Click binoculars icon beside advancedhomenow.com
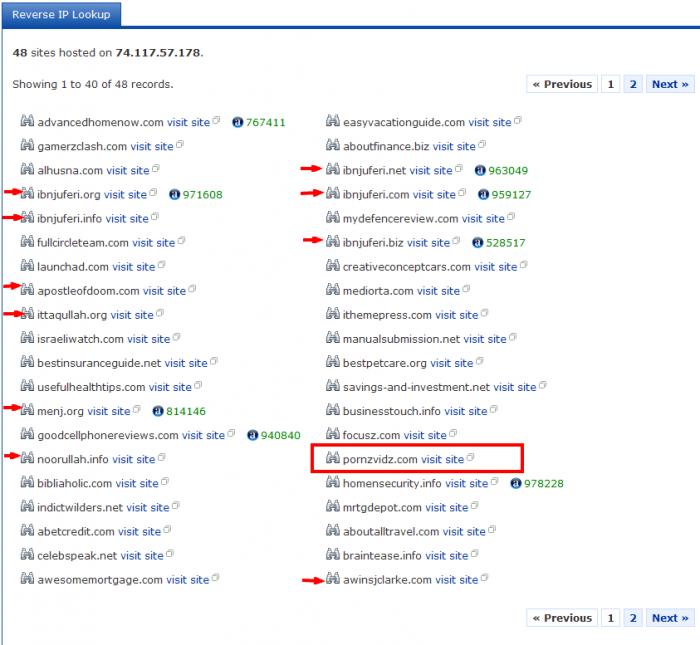Image resolution: width=700 pixels, height=645 pixels. [27, 121]
